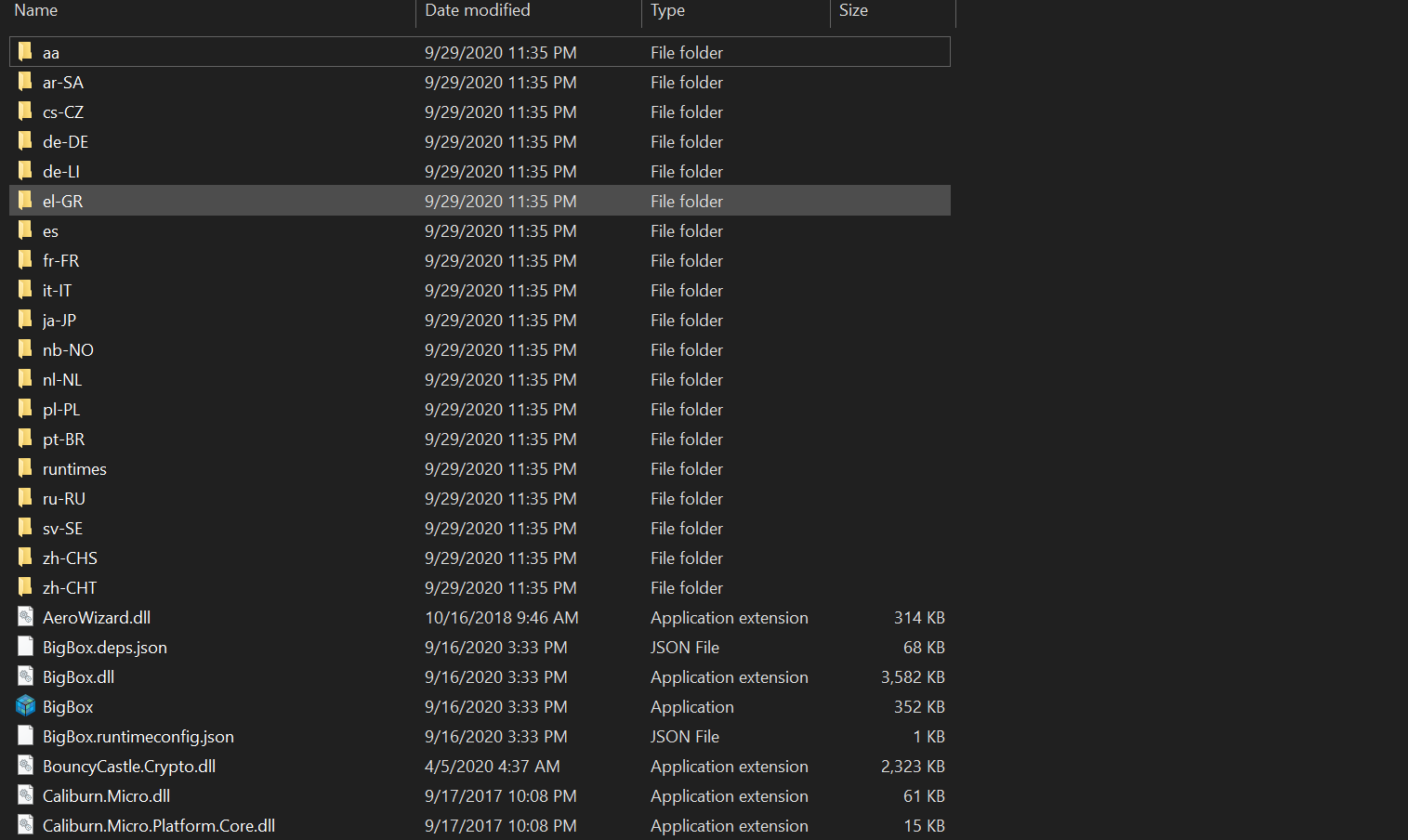Image resolution: width=1408 pixels, height=840 pixels.
Task: Select the '15 KB' size value
Action: click(x=924, y=826)
